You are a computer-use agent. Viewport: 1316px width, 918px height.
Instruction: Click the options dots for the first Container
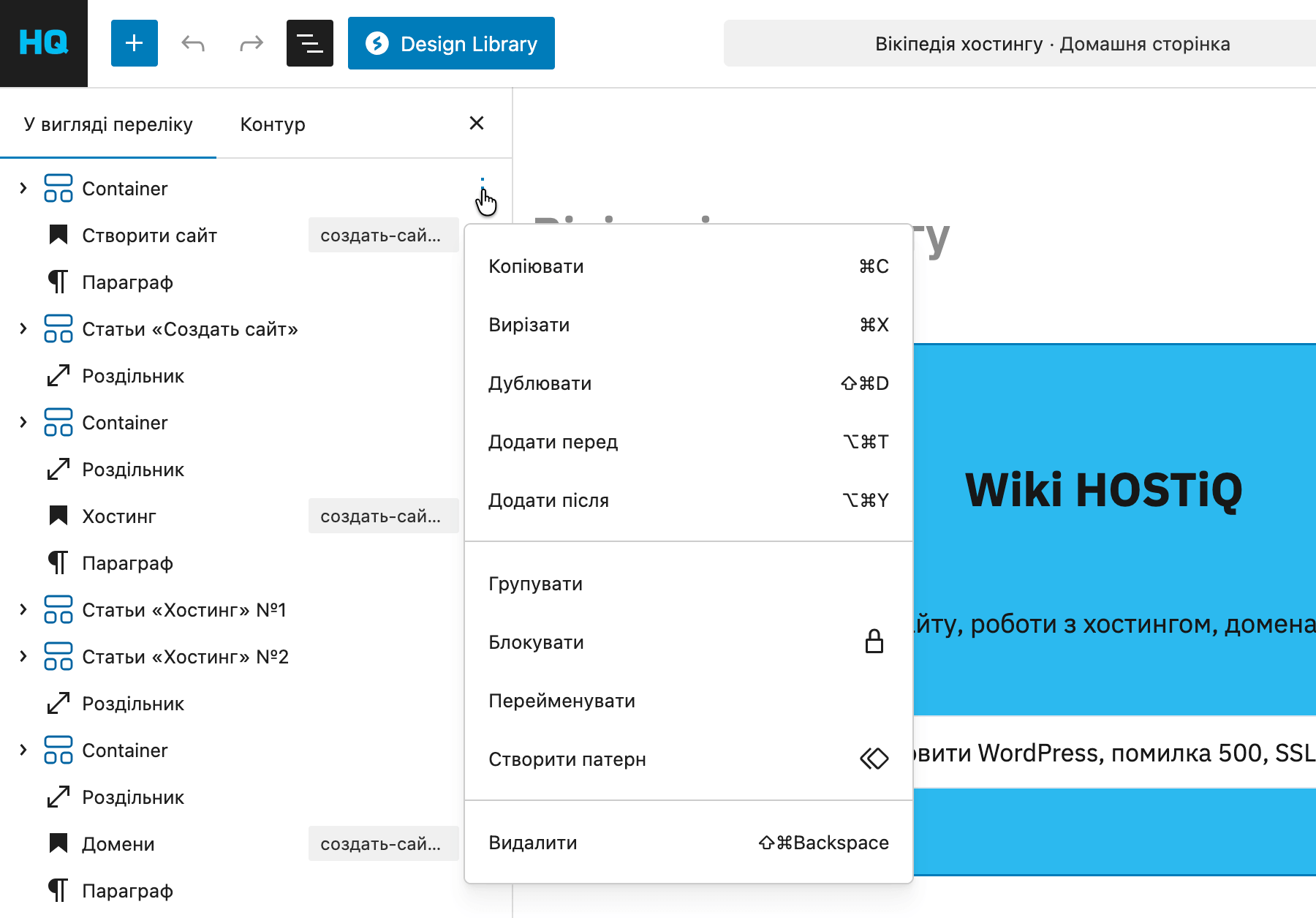(483, 189)
